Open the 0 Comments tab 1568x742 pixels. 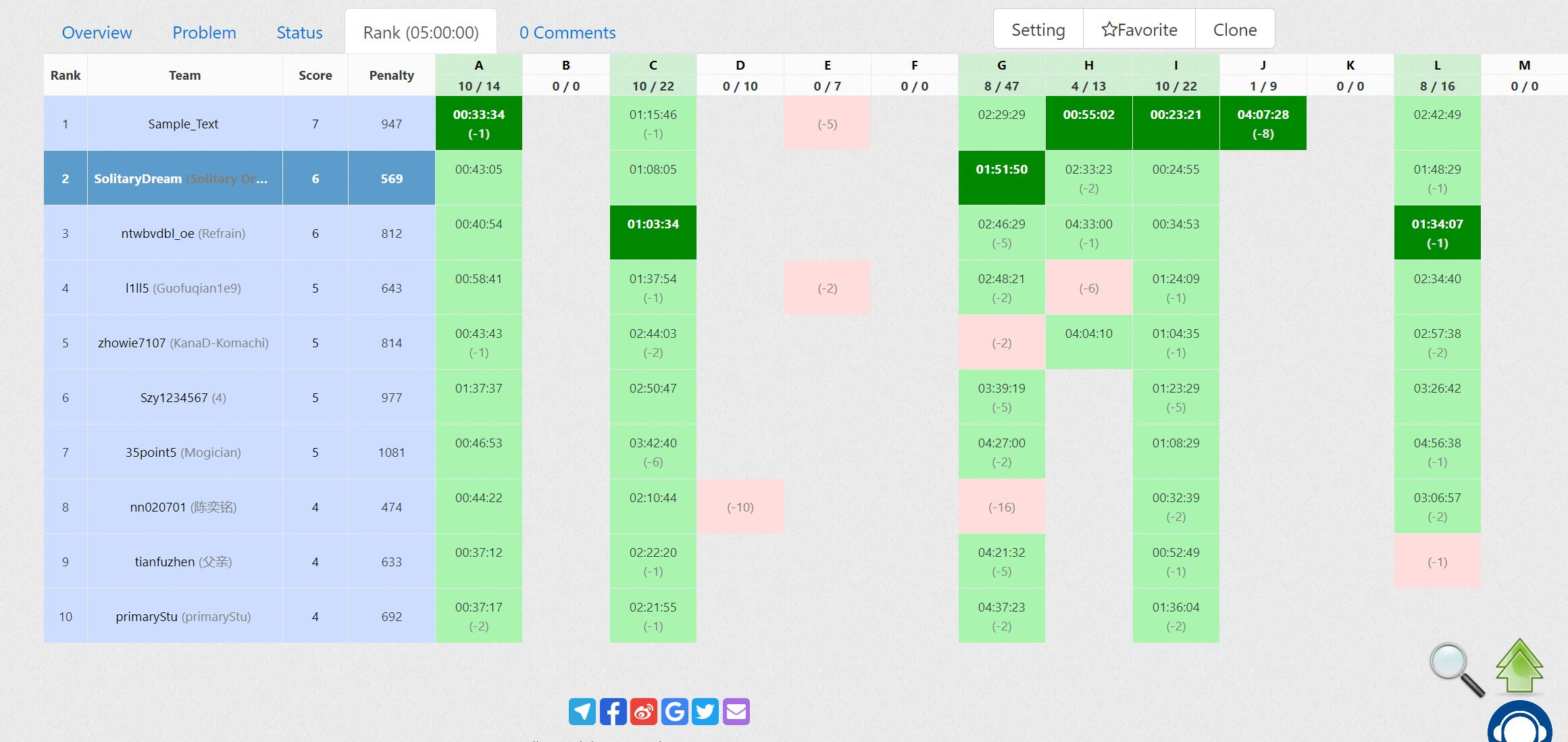click(567, 32)
